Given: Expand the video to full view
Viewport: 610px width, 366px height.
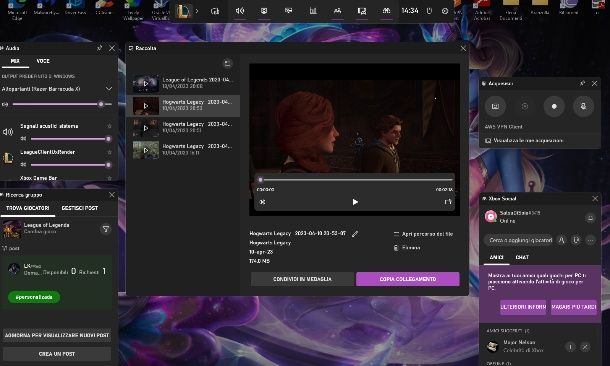Looking at the screenshot, I should coord(448,202).
